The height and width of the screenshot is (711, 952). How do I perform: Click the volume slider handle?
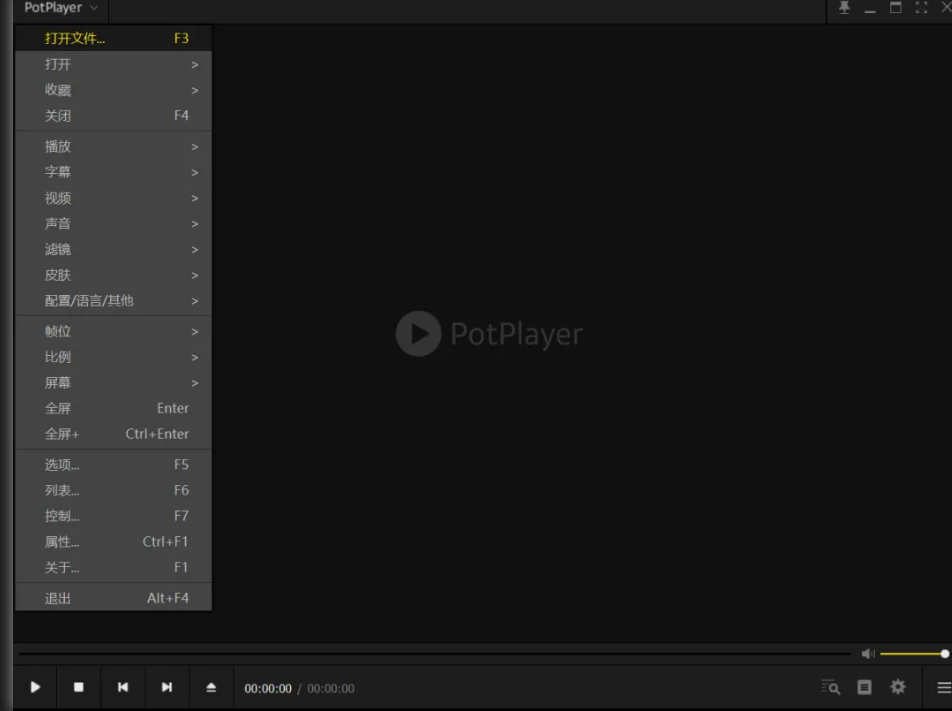[945, 654]
